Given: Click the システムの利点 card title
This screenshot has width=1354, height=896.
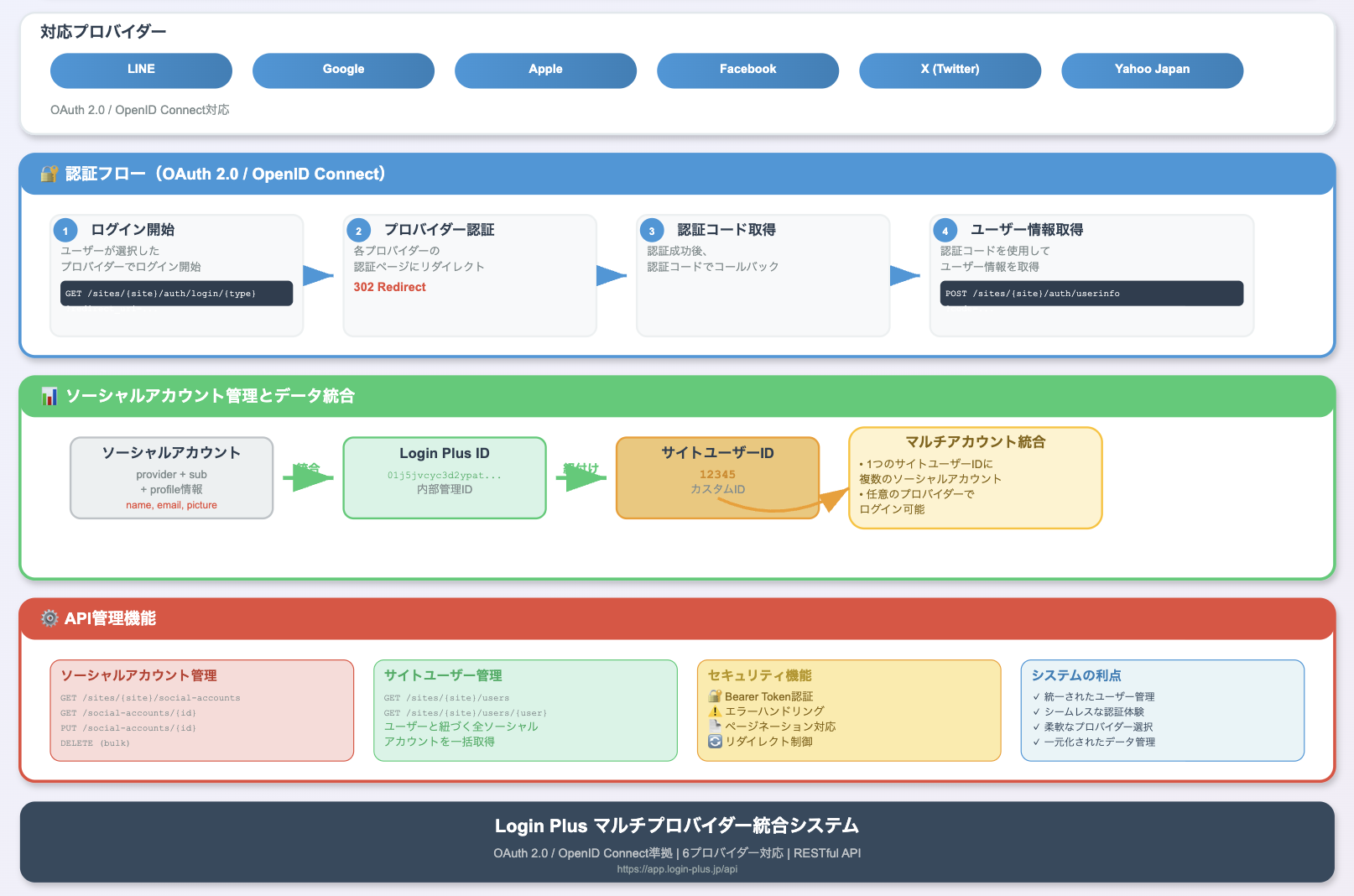Looking at the screenshot, I should click(x=1076, y=675).
